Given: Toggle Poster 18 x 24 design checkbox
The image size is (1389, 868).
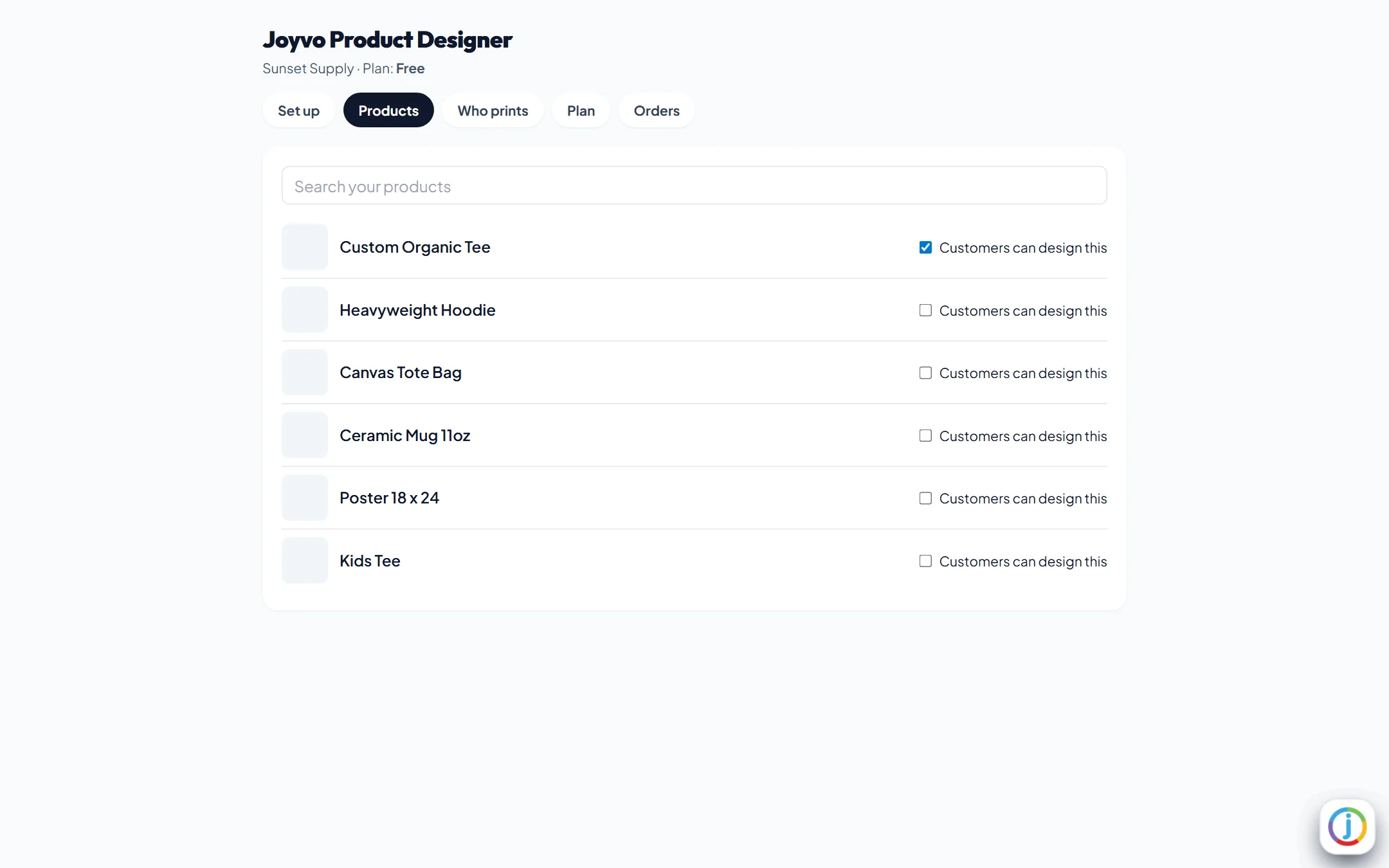Looking at the screenshot, I should pyautogui.click(x=925, y=498).
